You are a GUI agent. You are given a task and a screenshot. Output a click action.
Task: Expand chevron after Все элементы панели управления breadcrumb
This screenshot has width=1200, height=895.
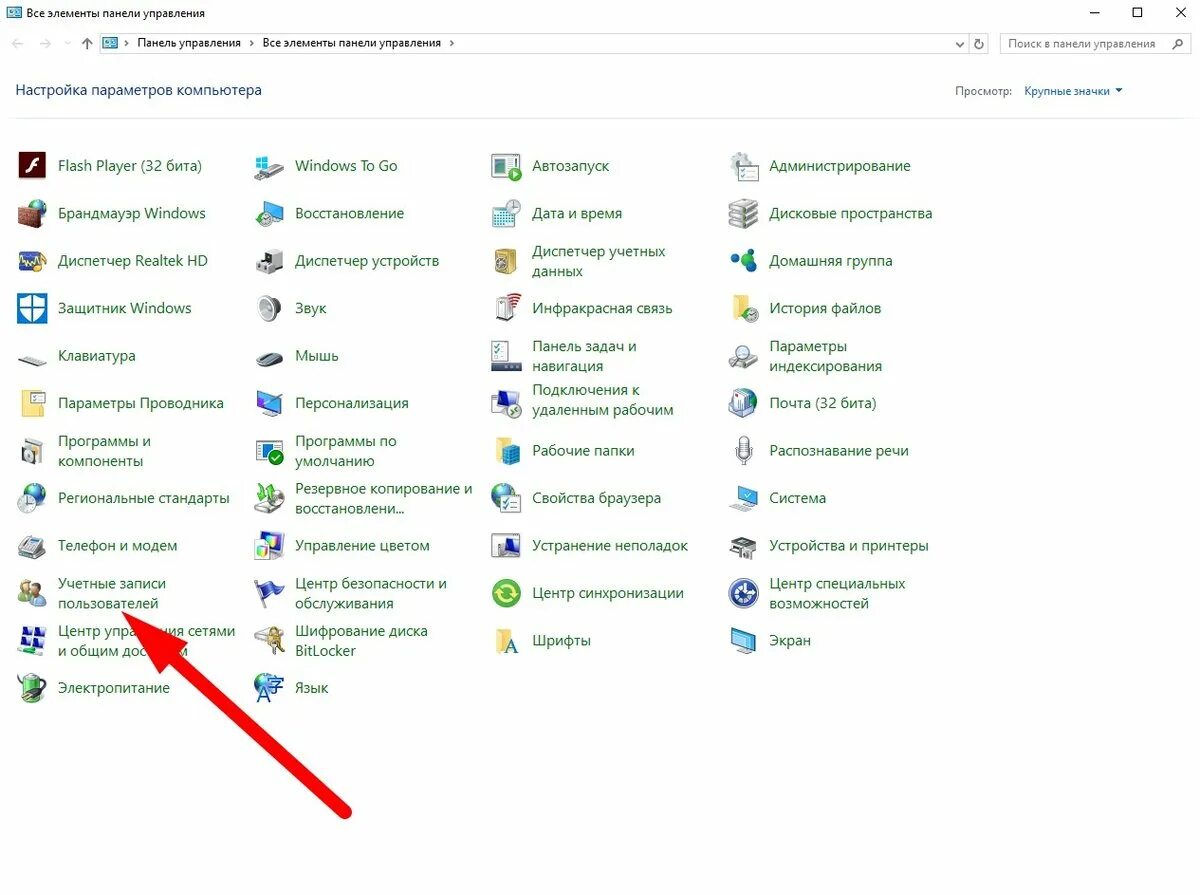451,44
